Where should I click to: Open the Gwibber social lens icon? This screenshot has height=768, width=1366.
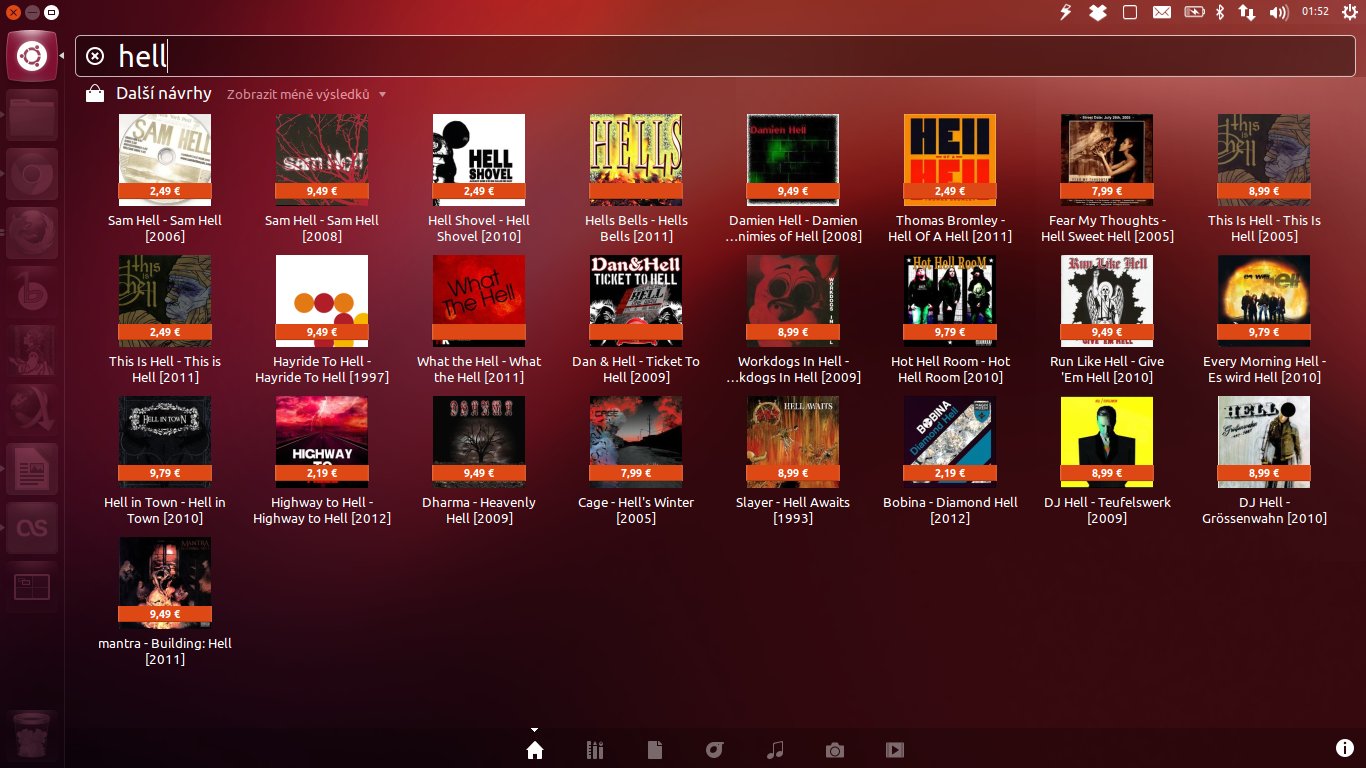pos(714,750)
